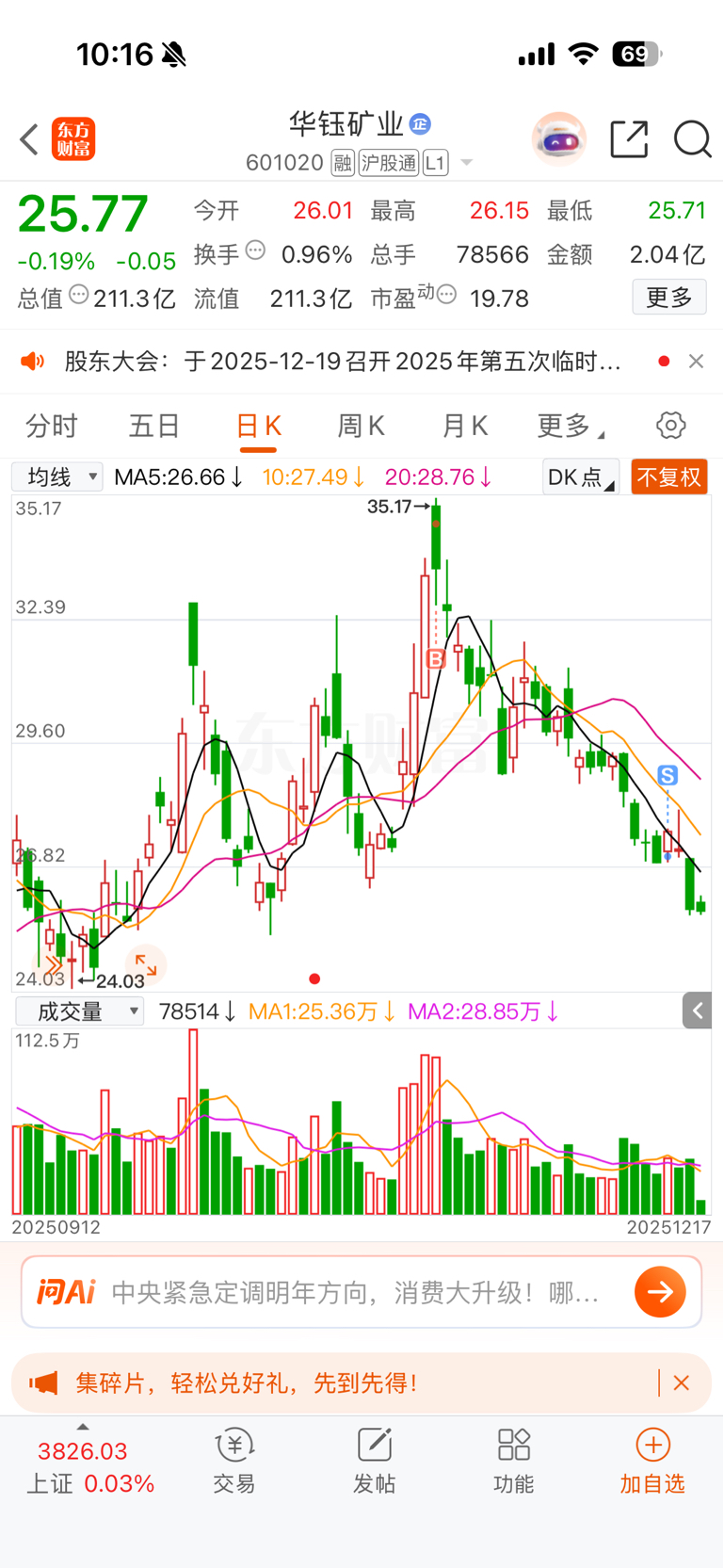Tap the blue S sell marker
The image size is (724, 1568).
[668, 776]
